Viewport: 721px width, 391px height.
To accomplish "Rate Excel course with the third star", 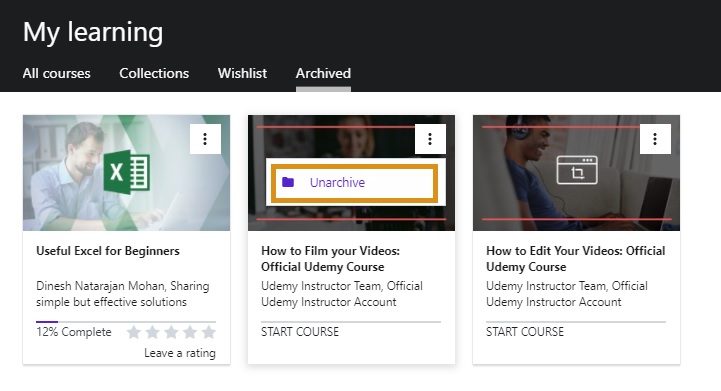I will click(171, 332).
